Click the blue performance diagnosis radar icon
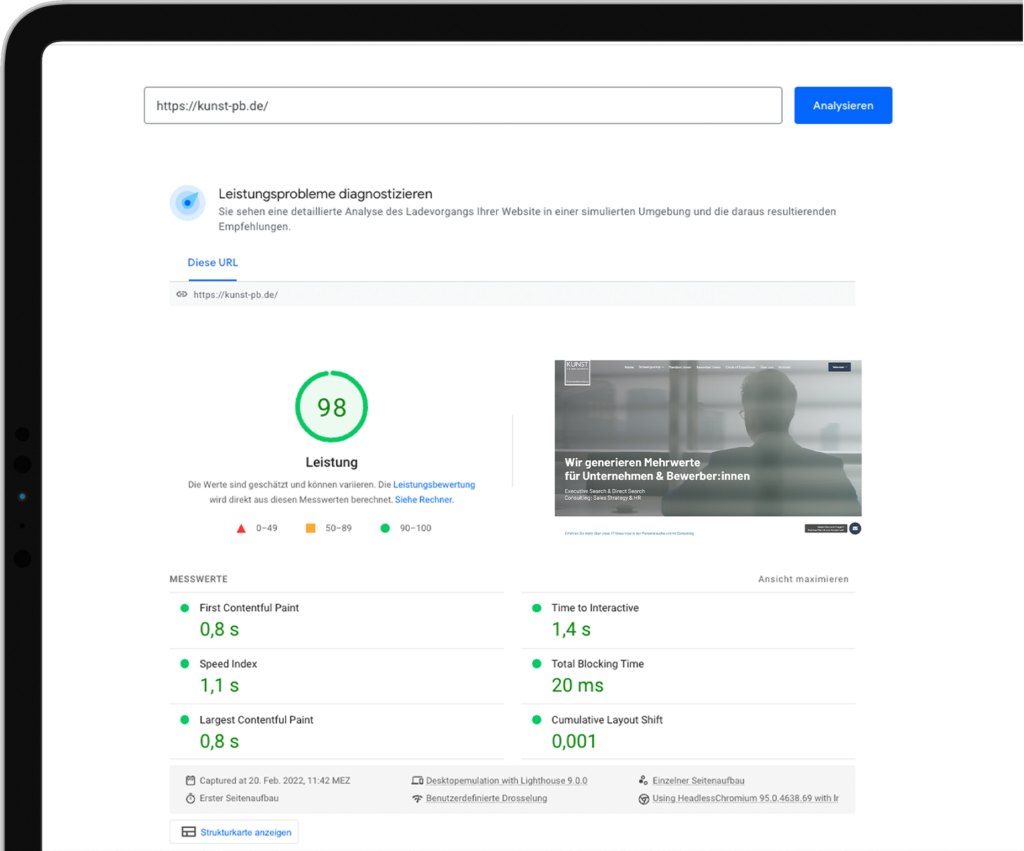 click(187, 202)
